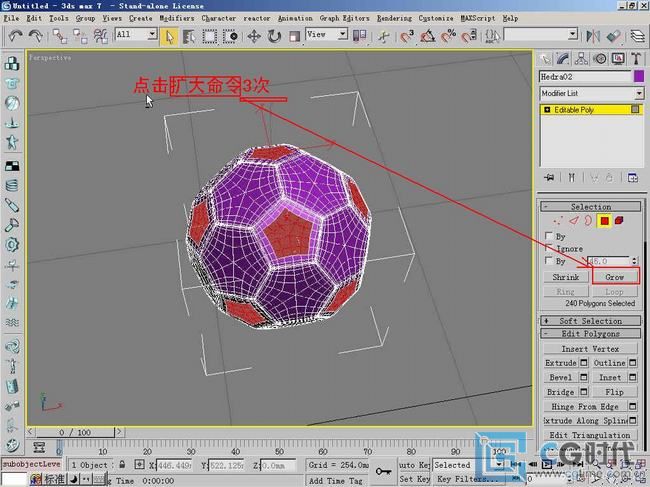Open Select by Name tool

tap(189, 36)
